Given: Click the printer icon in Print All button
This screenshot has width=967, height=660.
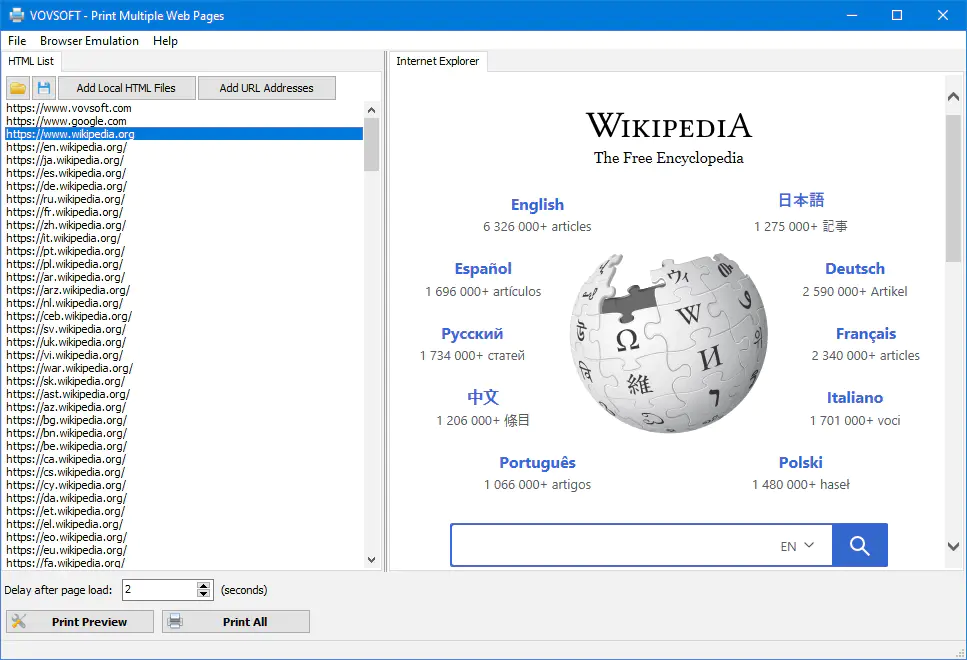Looking at the screenshot, I should 173,621.
